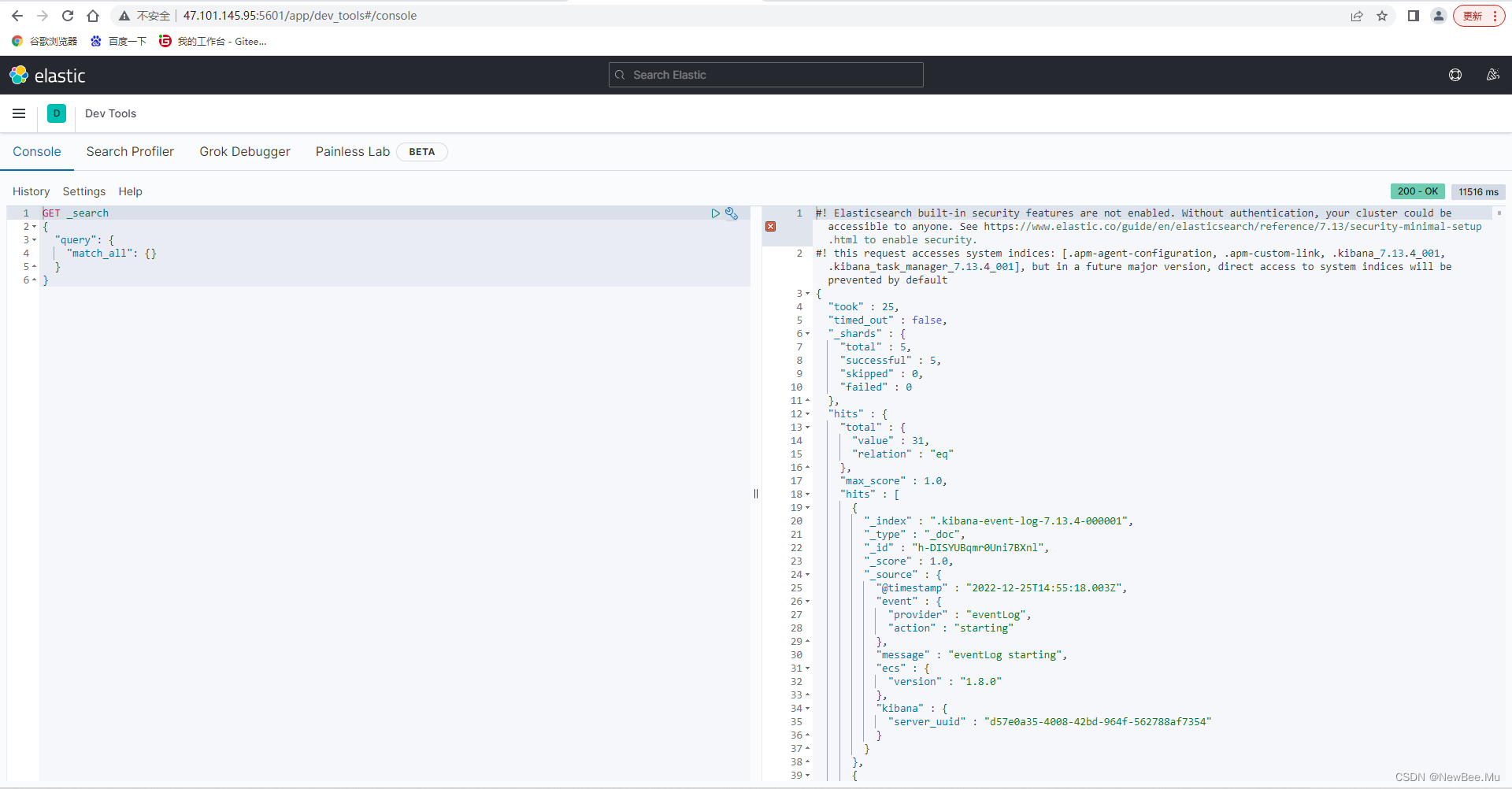Click the _index kibana-event-log line
This screenshot has height=789, width=1512.
999,521
